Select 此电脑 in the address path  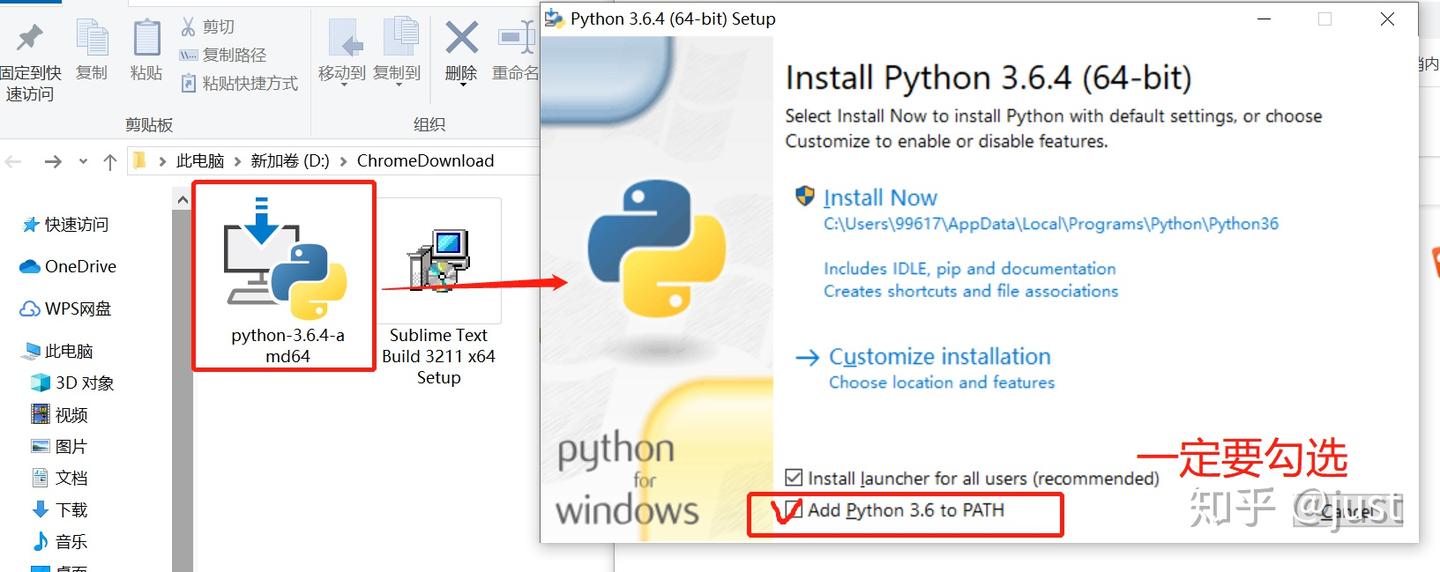(200, 161)
